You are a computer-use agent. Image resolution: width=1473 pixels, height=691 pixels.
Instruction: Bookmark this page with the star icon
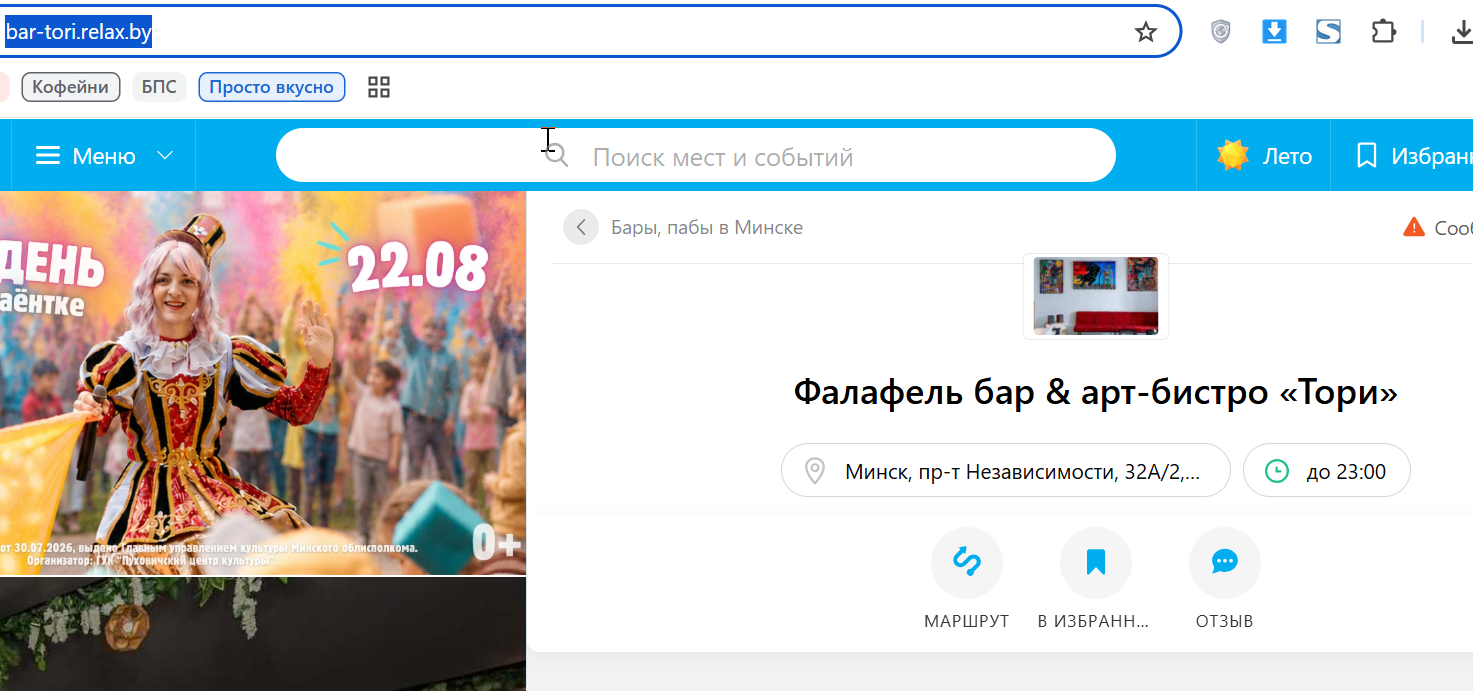point(1146,32)
